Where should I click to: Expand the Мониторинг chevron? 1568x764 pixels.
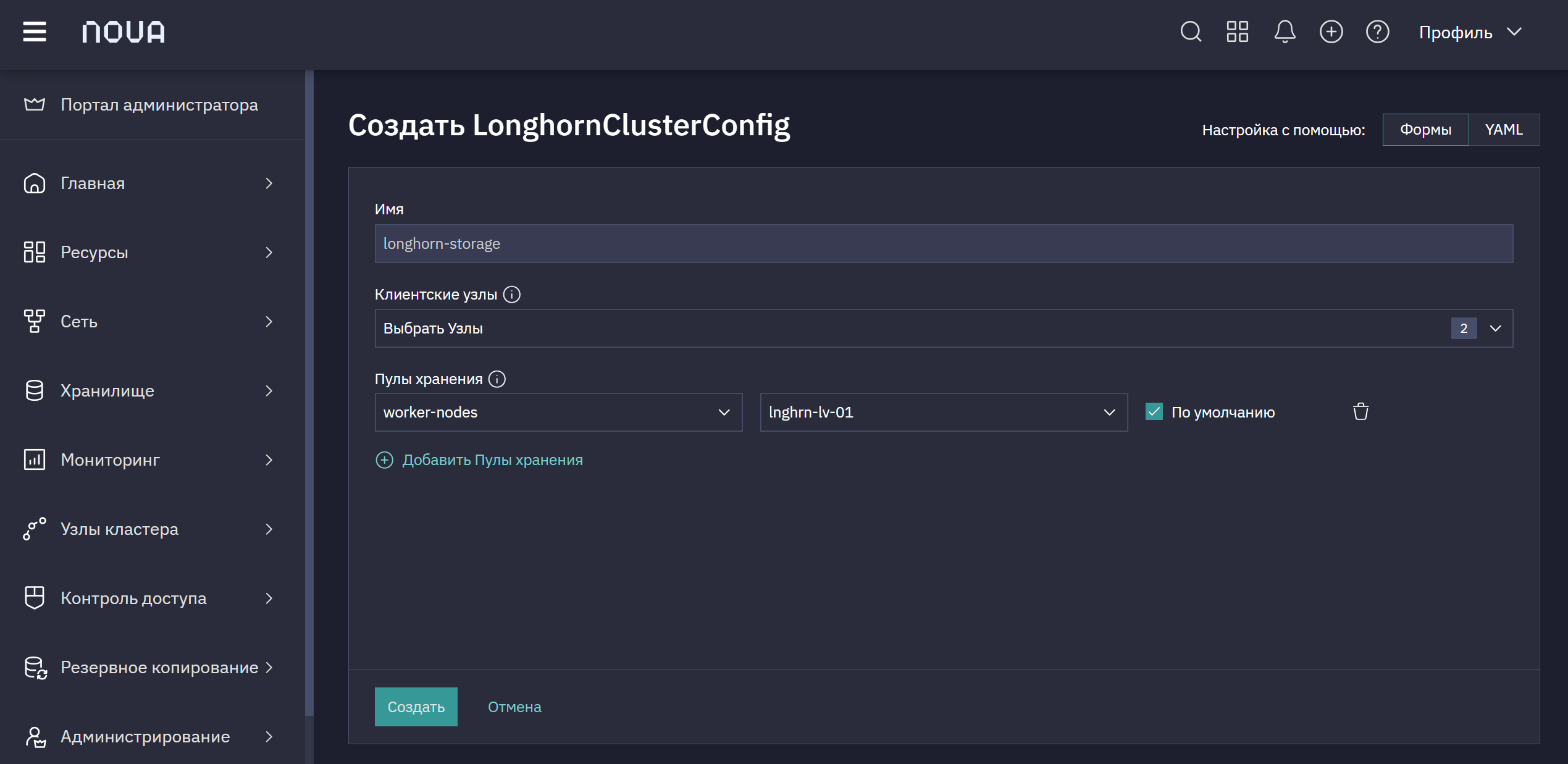(269, 460)
